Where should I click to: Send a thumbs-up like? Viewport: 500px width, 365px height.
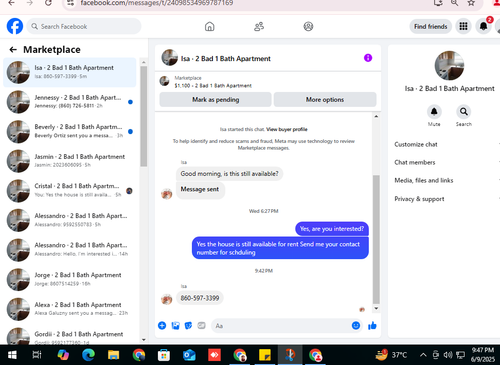372,326
